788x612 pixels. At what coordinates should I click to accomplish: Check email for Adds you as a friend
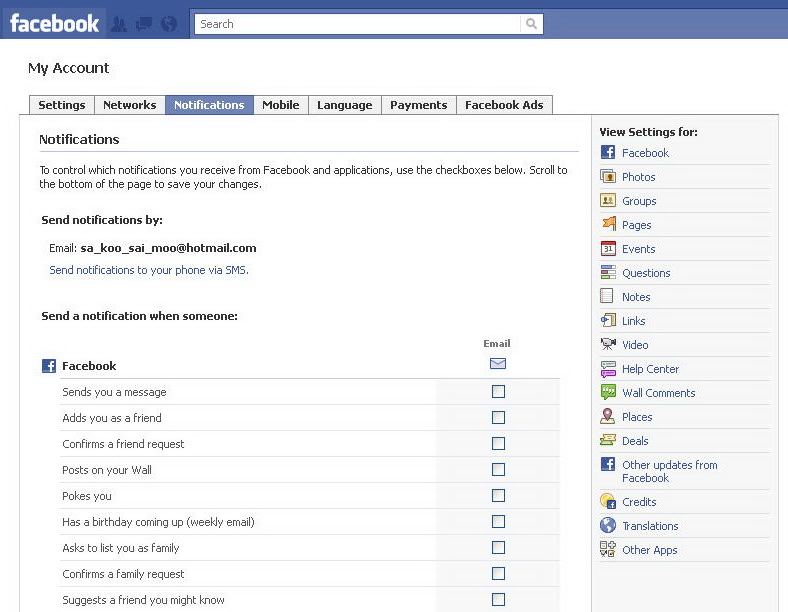pos(498,418)
